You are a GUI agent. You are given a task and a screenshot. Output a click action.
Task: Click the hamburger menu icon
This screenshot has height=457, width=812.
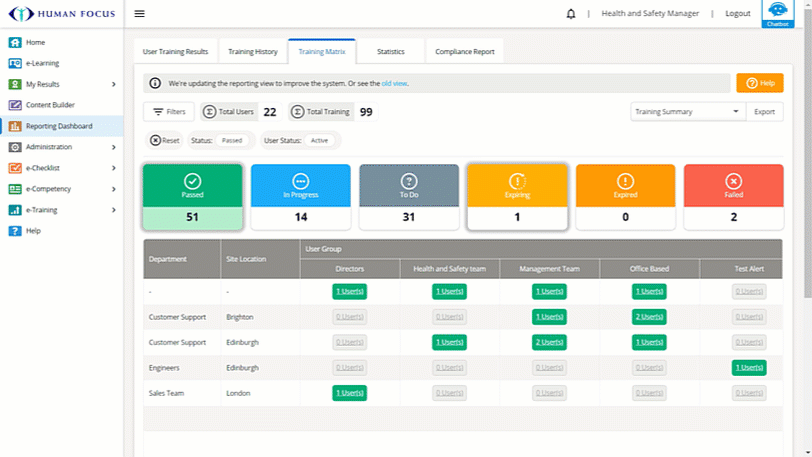coord(139,13)
